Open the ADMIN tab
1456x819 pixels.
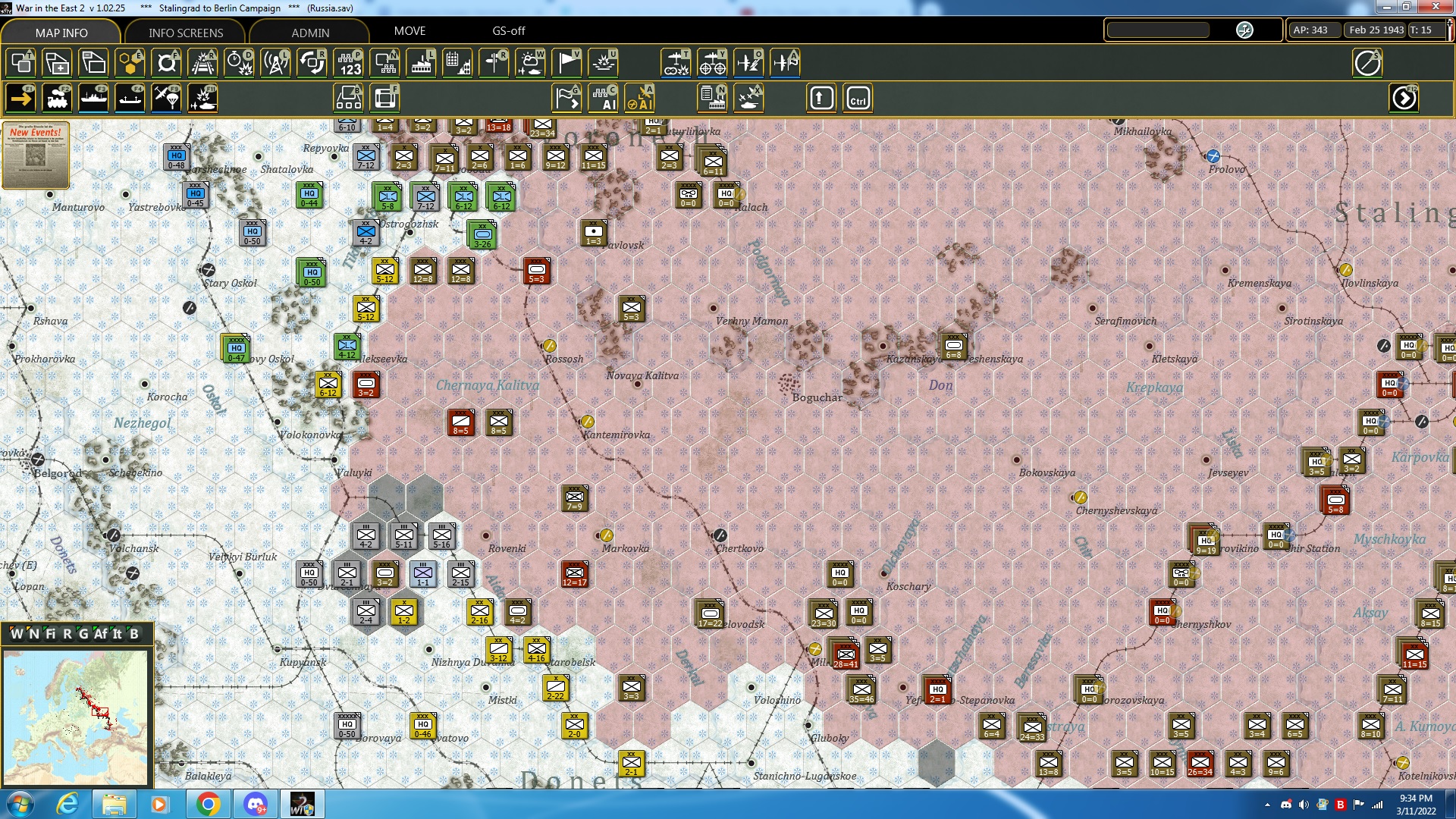(x=311, y=32)
